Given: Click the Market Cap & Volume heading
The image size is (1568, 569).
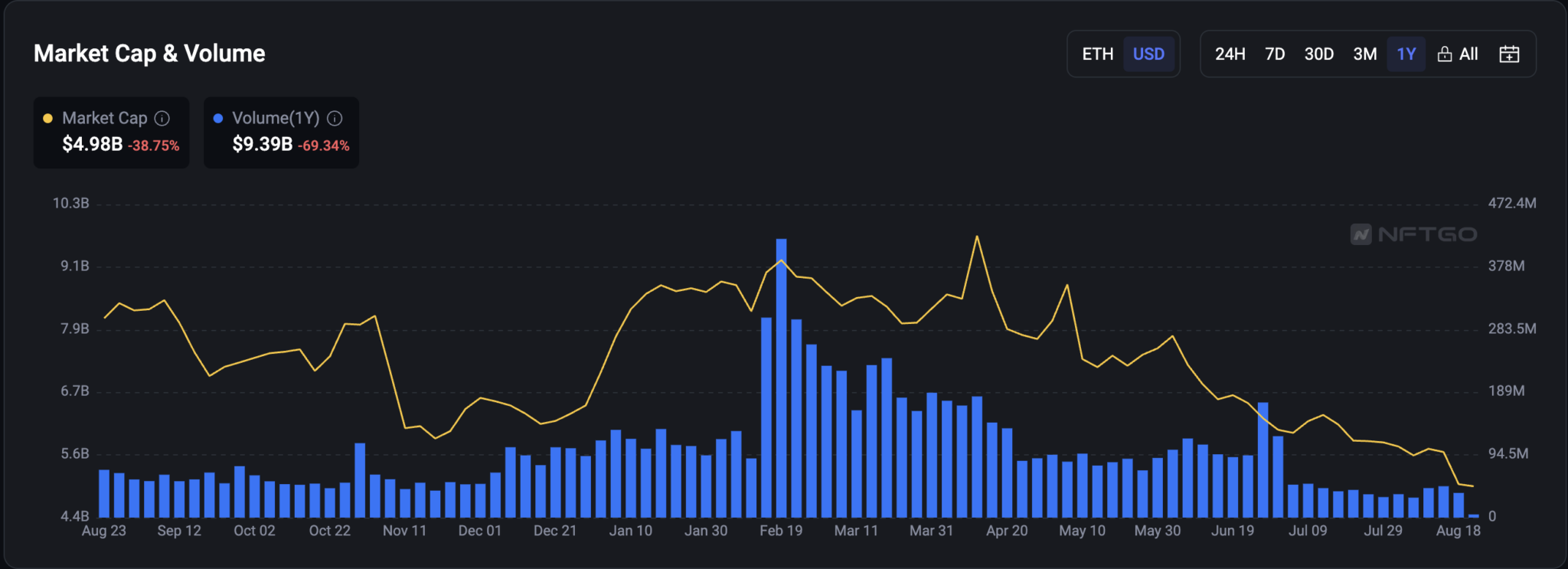Looking at the screenshot, I should click(149, 54).
